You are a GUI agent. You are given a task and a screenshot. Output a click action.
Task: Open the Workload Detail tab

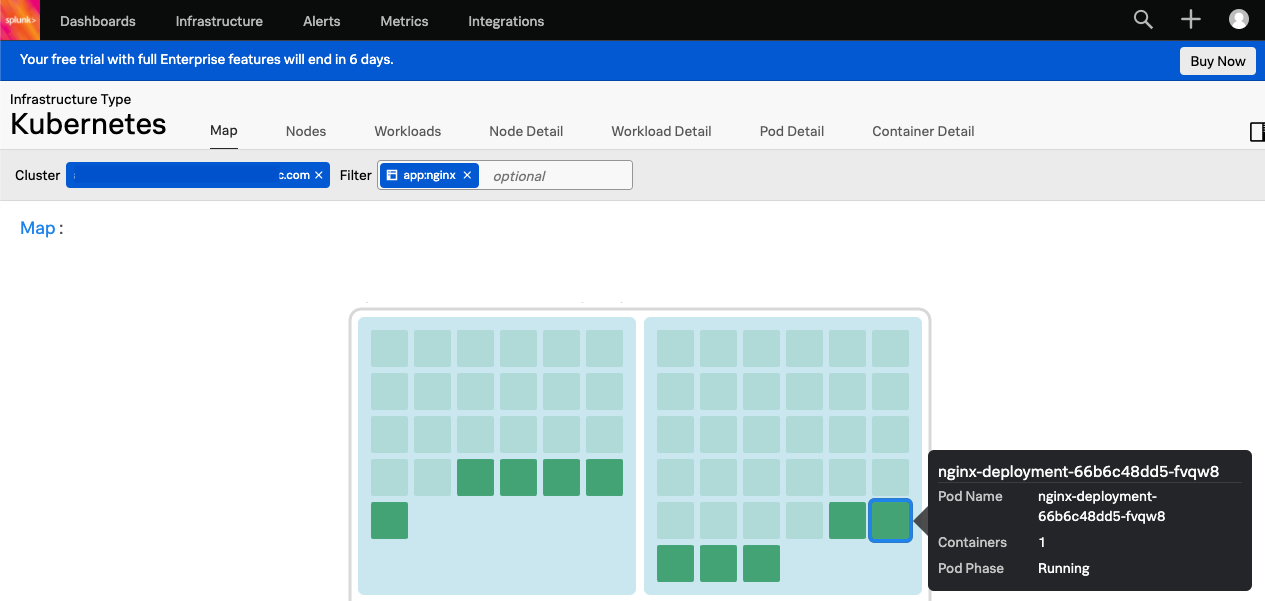(x=661, y=131)
